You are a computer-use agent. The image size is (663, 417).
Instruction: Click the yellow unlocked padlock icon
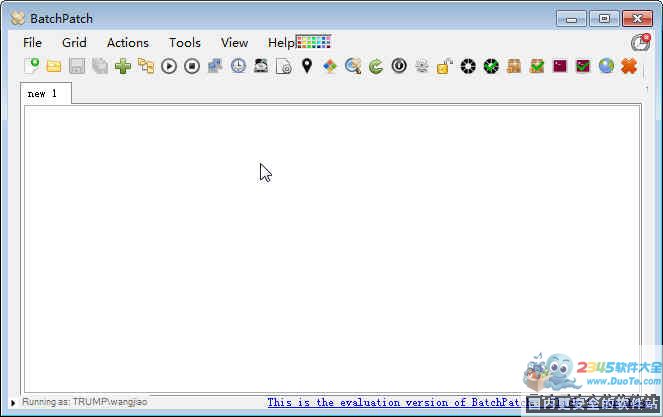(x=445, y=66)
